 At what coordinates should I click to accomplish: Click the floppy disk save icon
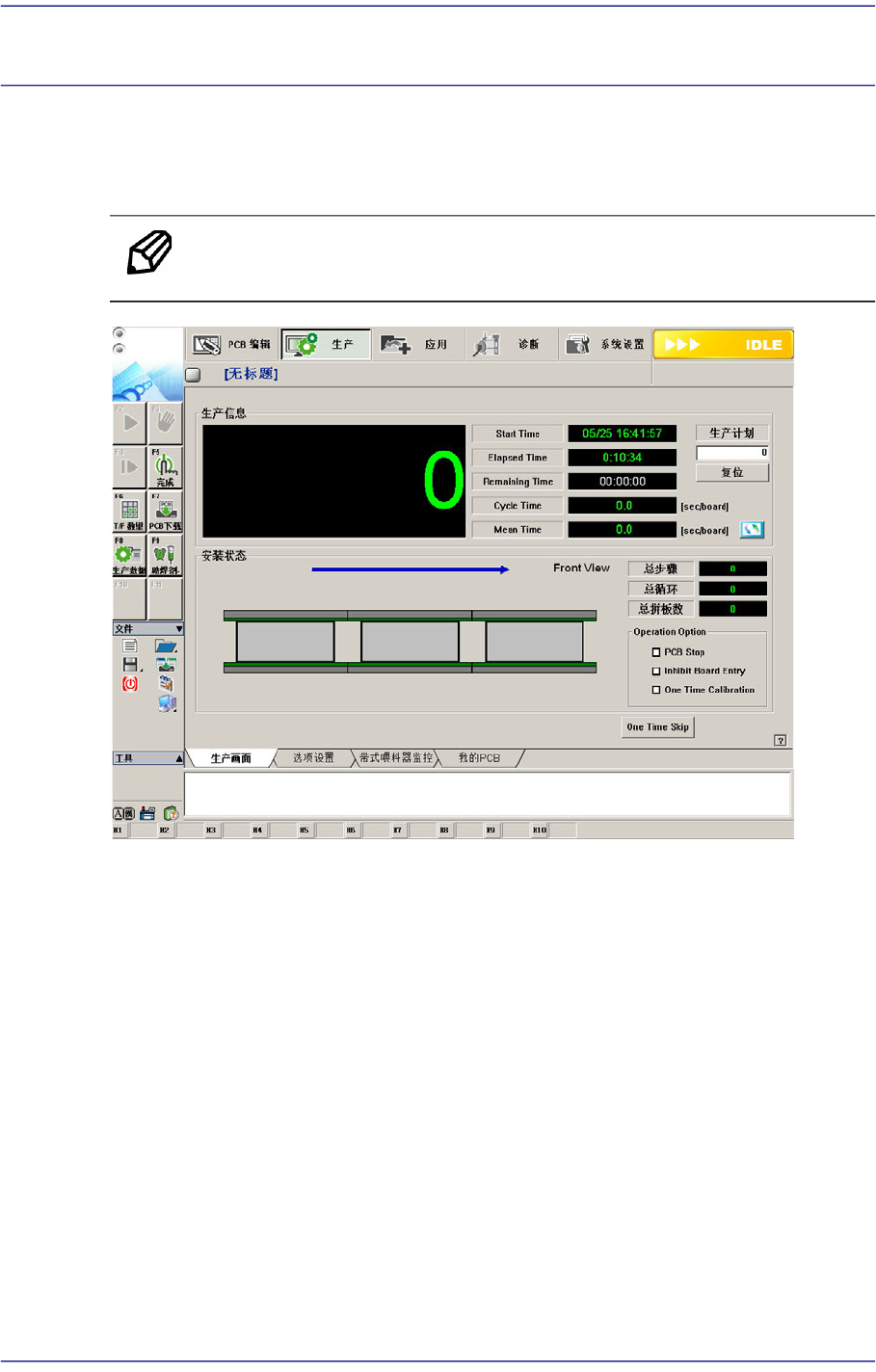pyautogui.click(x=131, y=665)
